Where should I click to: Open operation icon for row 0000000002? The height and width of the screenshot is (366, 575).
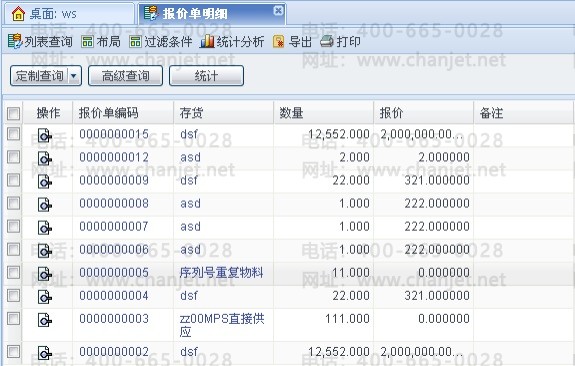coord(45,353)
